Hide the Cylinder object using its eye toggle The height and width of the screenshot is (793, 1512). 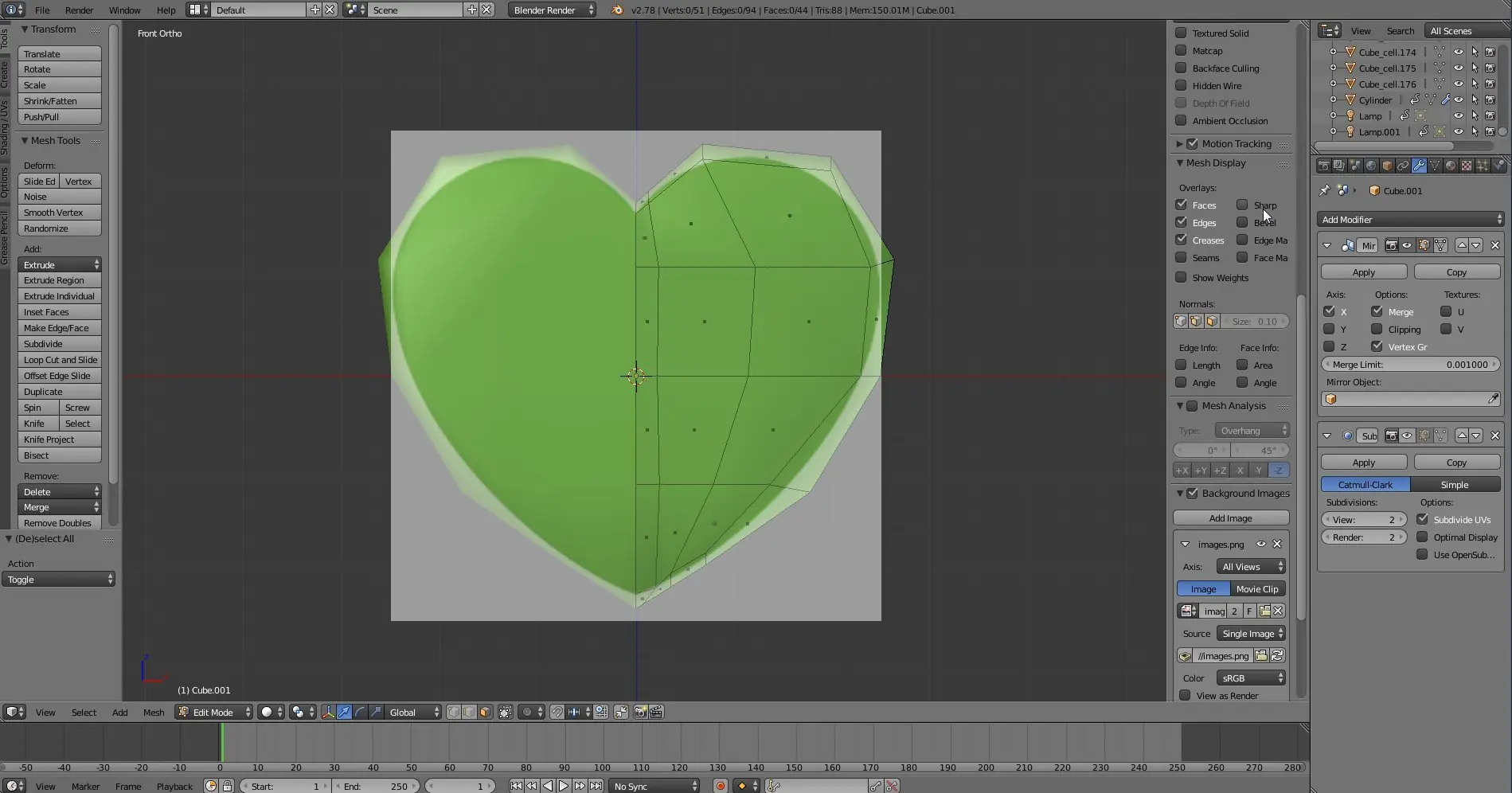point(1459,100)
